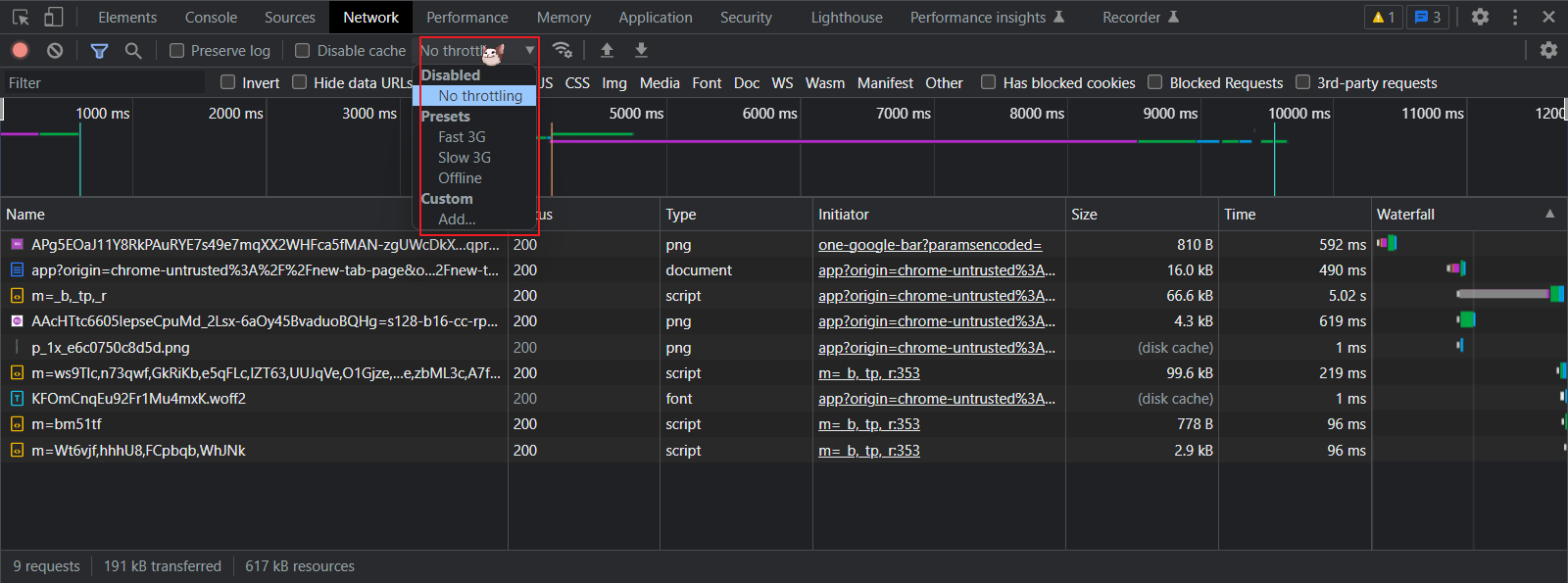1568x583 pixels.
Task: Open DevTools settings gear icon
Action: [x=1480, y=17]
